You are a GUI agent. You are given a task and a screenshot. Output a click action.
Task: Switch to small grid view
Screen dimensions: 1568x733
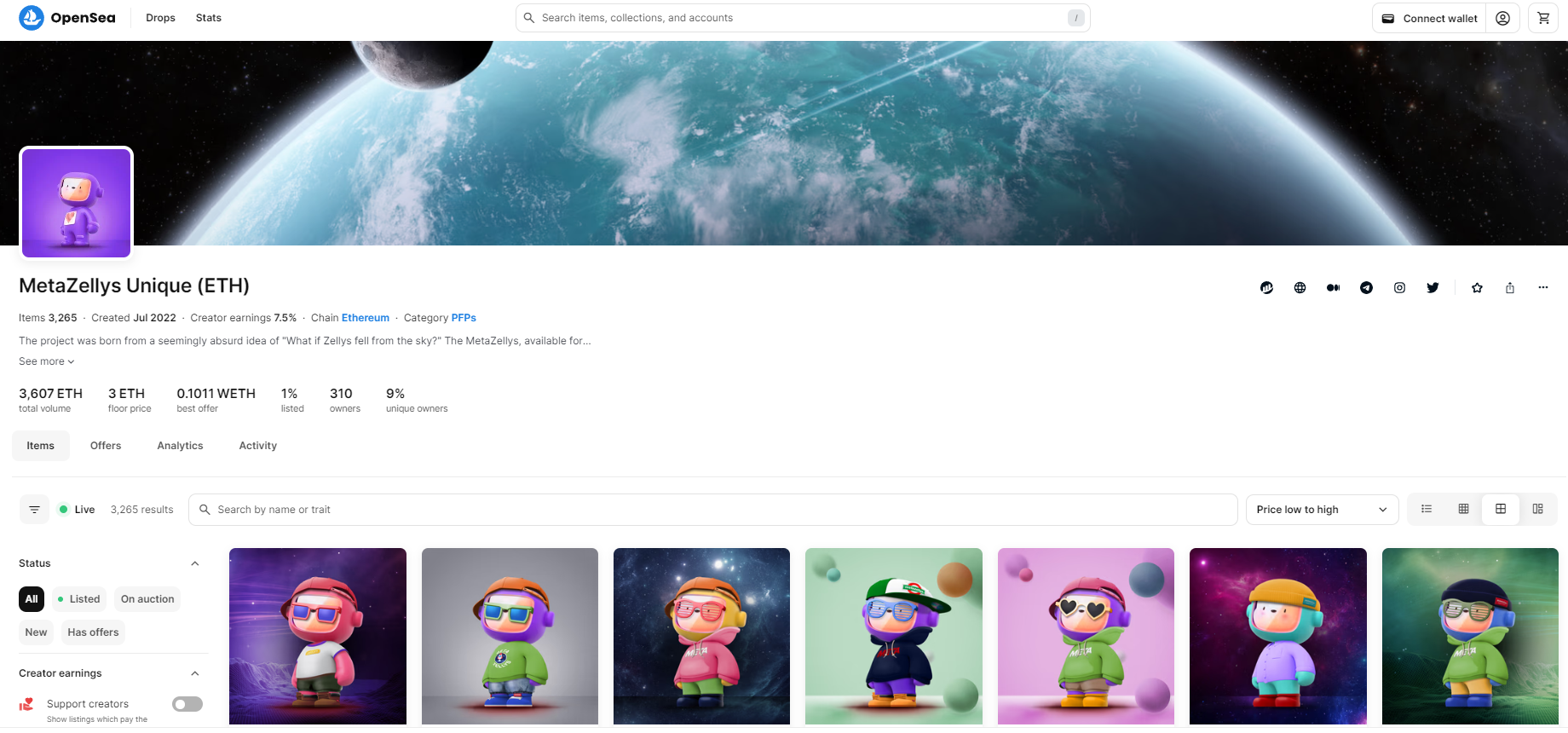1463,509
